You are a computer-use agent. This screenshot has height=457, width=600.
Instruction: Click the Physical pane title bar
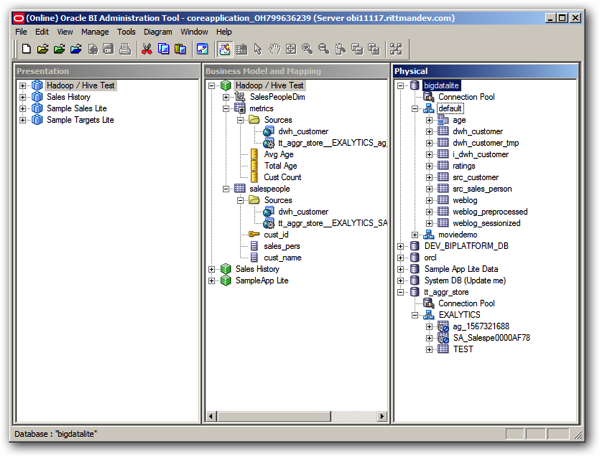tap(485, 71)
